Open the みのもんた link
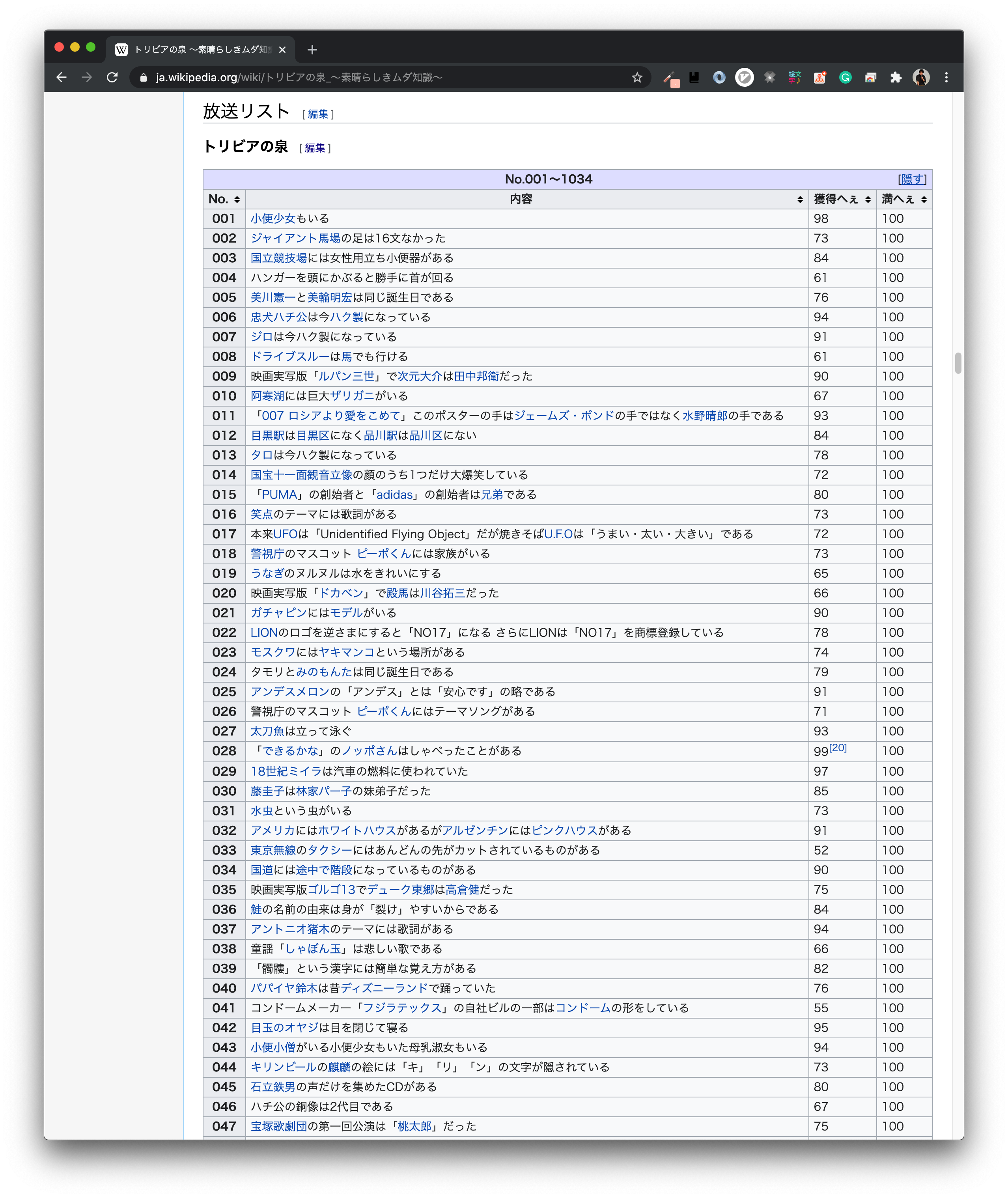1008x1198 pixels. (324, 672)
